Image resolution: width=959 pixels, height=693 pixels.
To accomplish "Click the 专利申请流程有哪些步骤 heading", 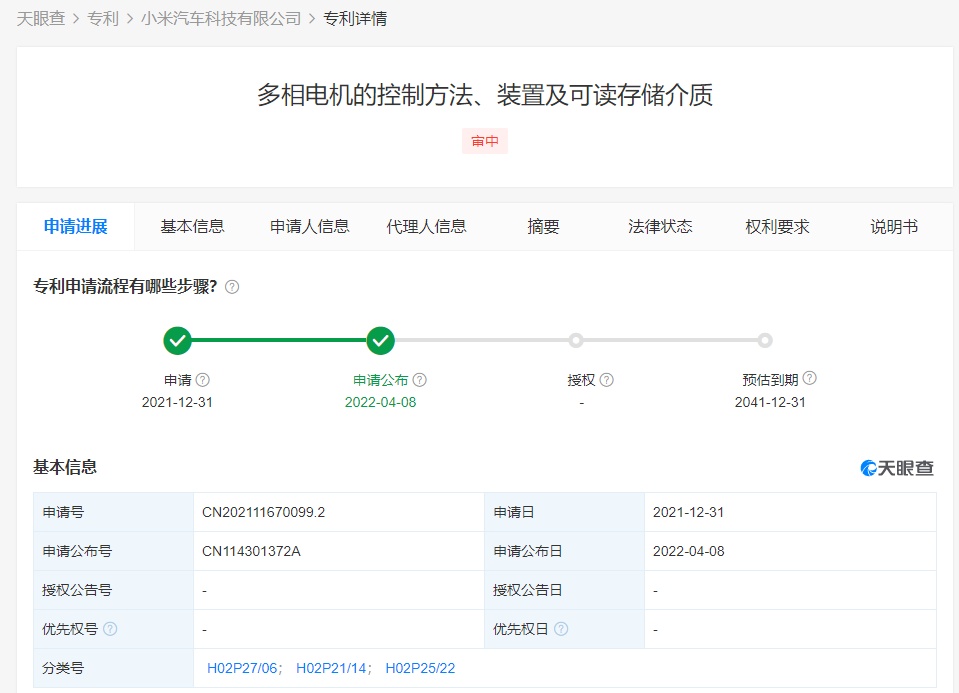I will 125,286.
